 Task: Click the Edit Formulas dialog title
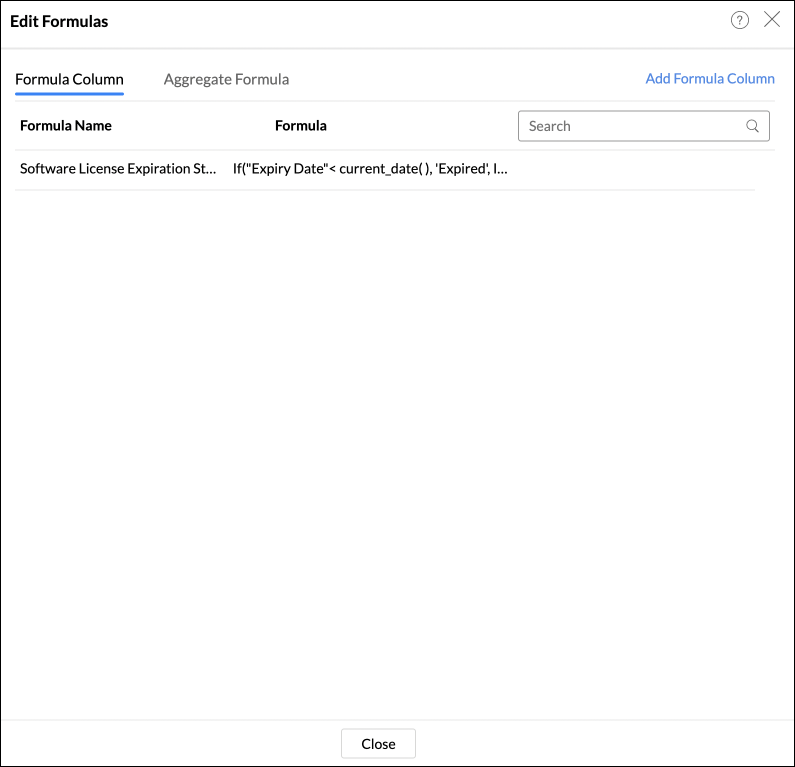point(59,21)
